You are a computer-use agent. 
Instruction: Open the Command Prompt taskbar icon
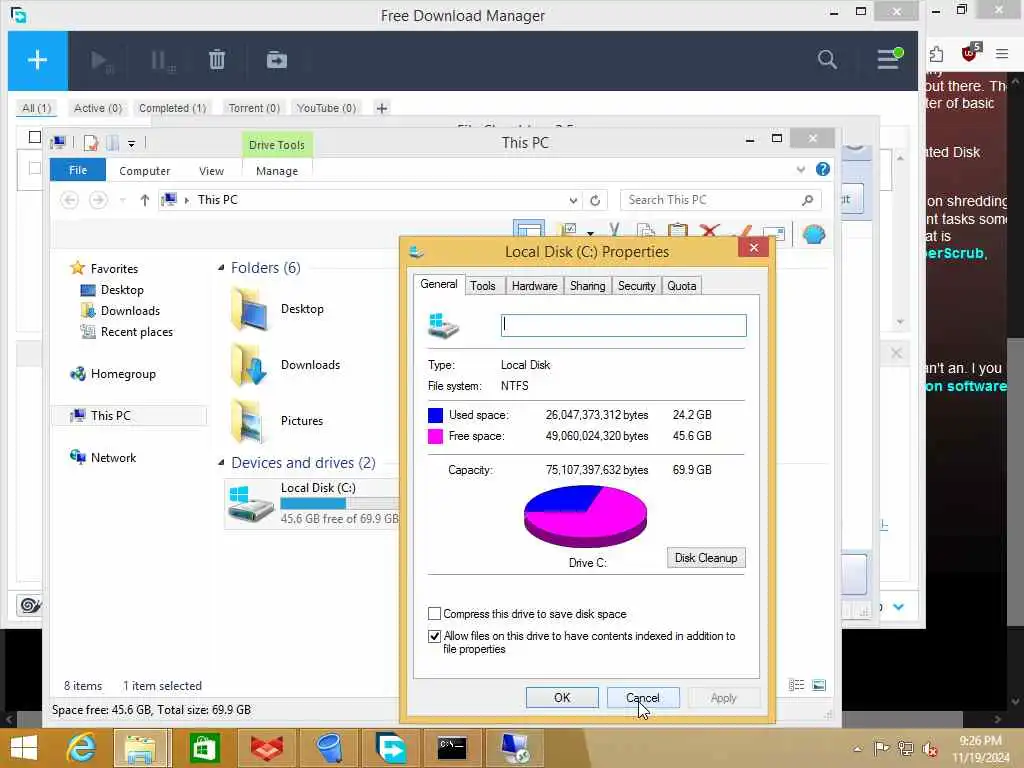pyautogui.click(x=452, y=748)
